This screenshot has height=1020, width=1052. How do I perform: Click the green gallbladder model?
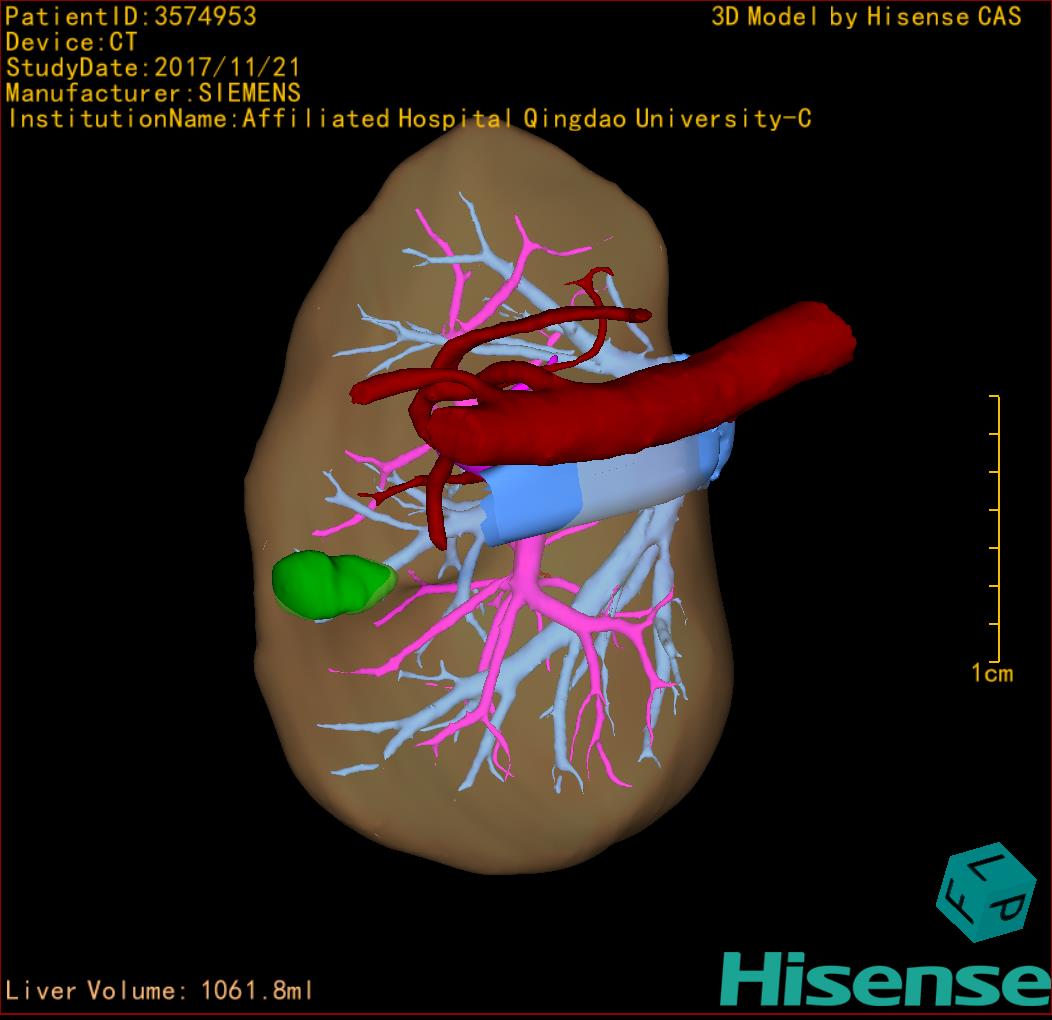pos(333,584)
